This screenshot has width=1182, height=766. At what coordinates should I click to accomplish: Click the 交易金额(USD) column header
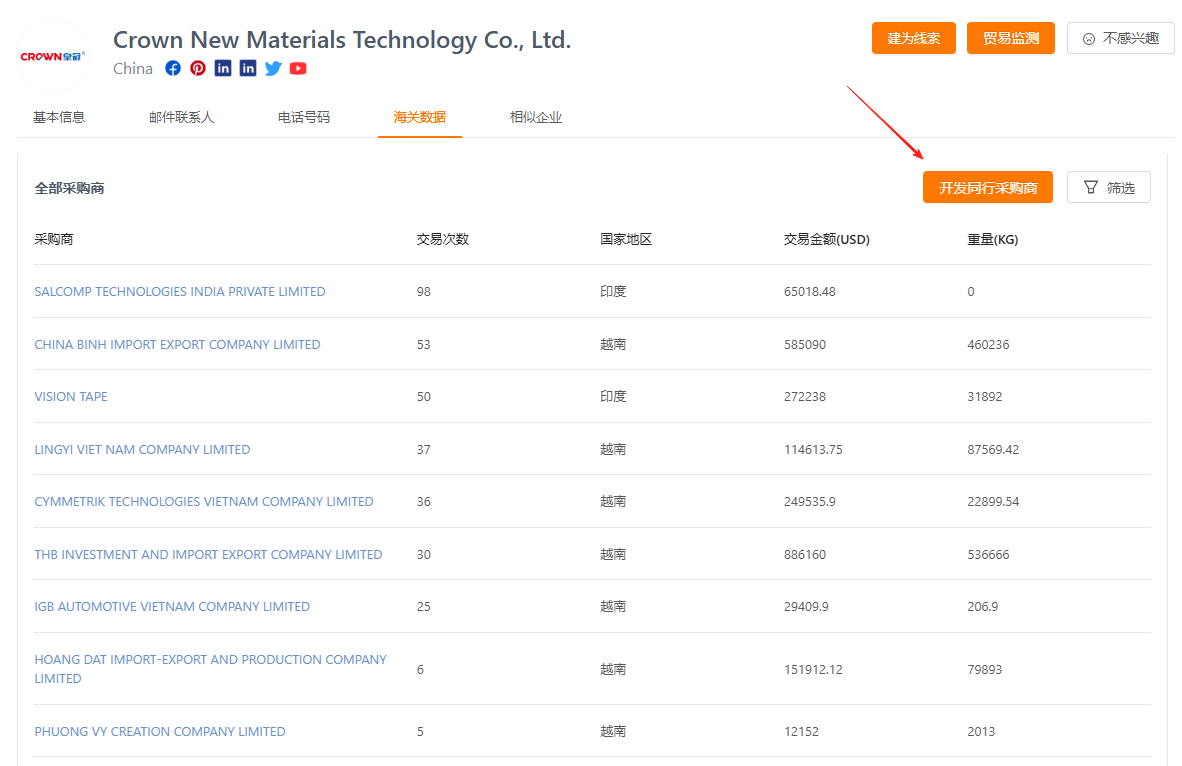coord(826,239)
